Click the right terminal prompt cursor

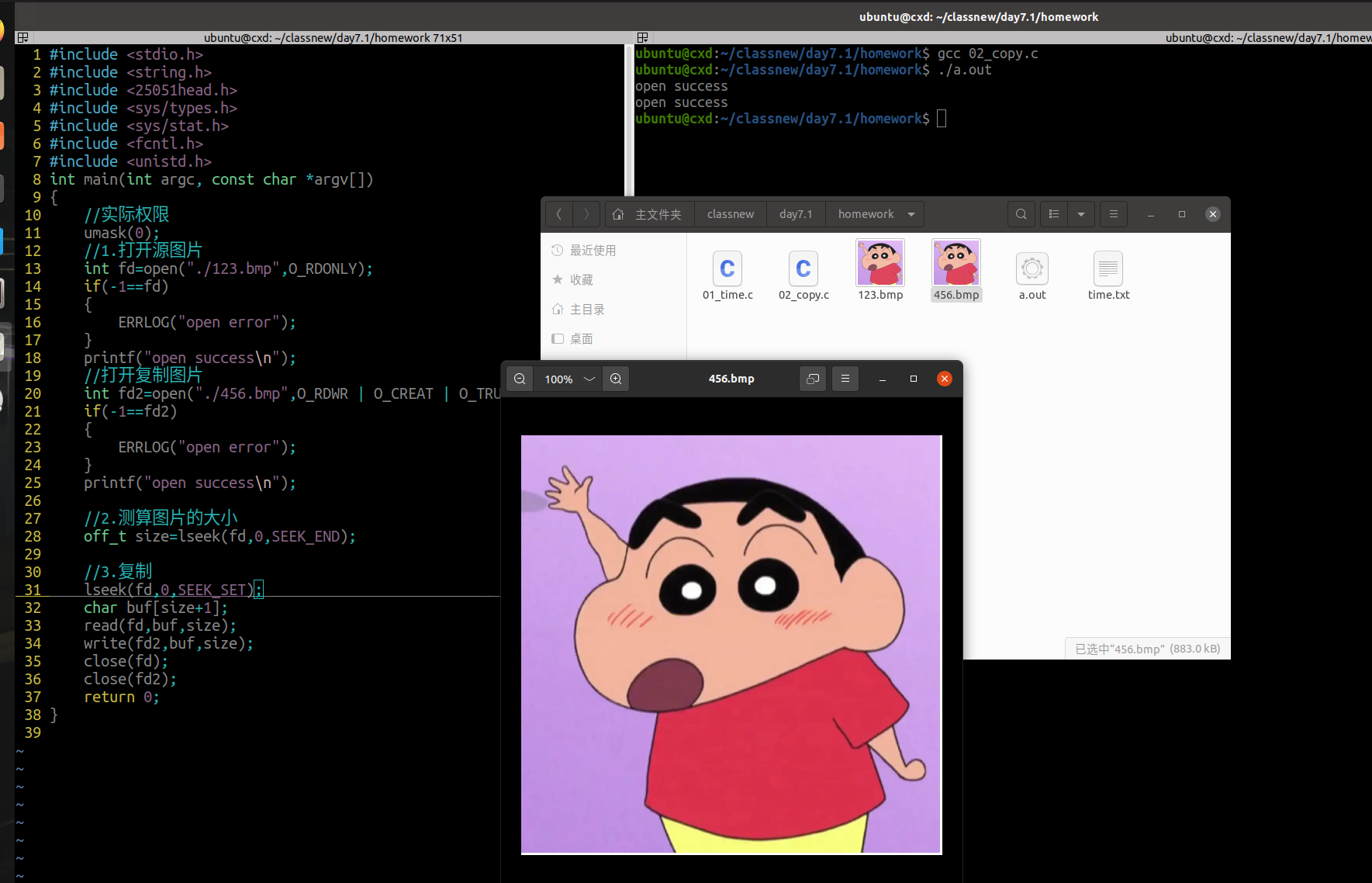click(x=942, y=119)
